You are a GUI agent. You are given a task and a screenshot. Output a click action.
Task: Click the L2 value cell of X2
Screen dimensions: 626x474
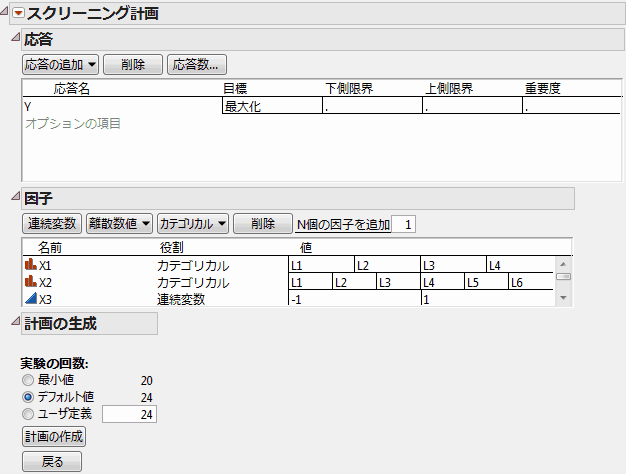(x=354, y=282)
